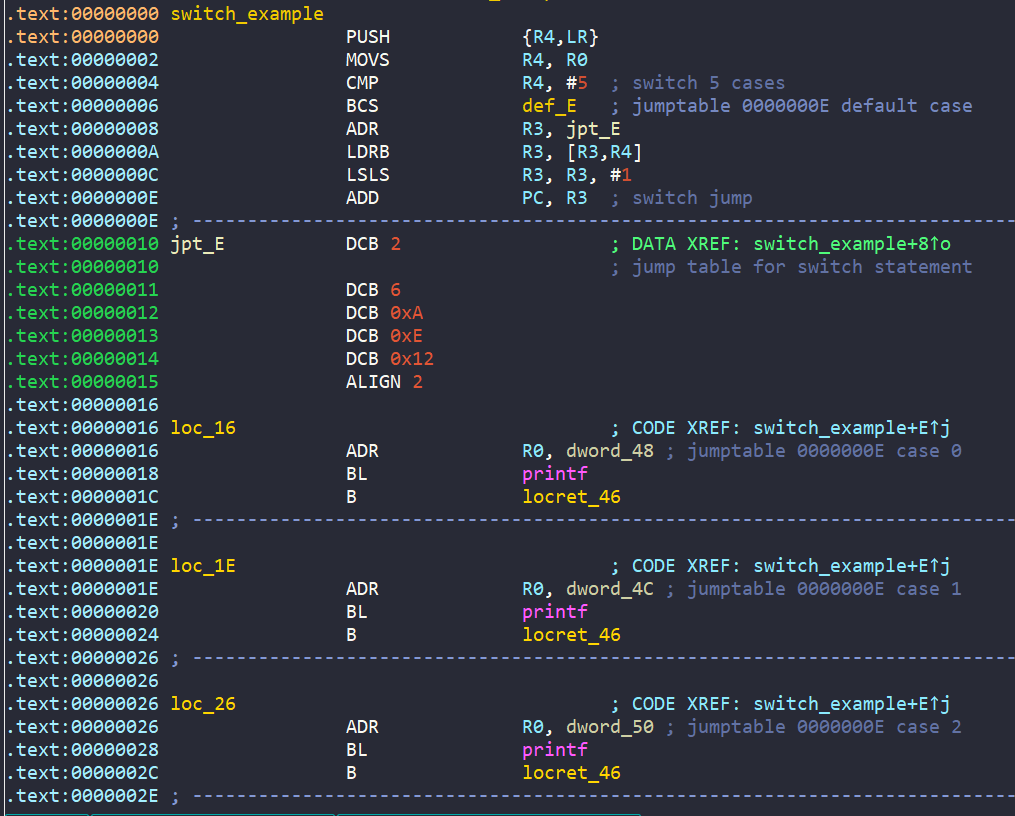The width and height of the screenshot is (1015, 816).
Task: Follow printf call at address 00000020
Action: (x=555, y=612)
